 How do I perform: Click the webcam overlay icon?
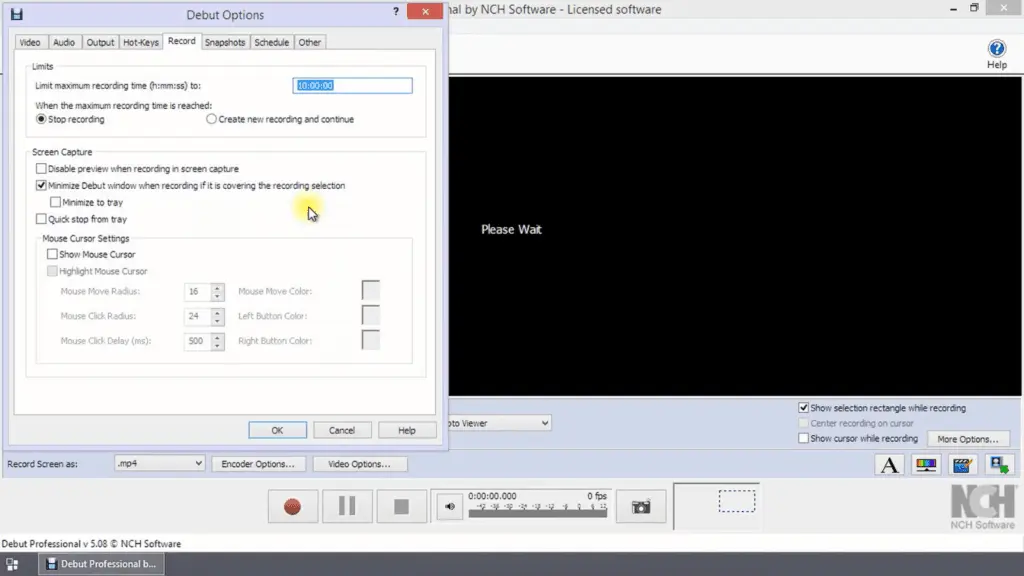coord(999,465)
